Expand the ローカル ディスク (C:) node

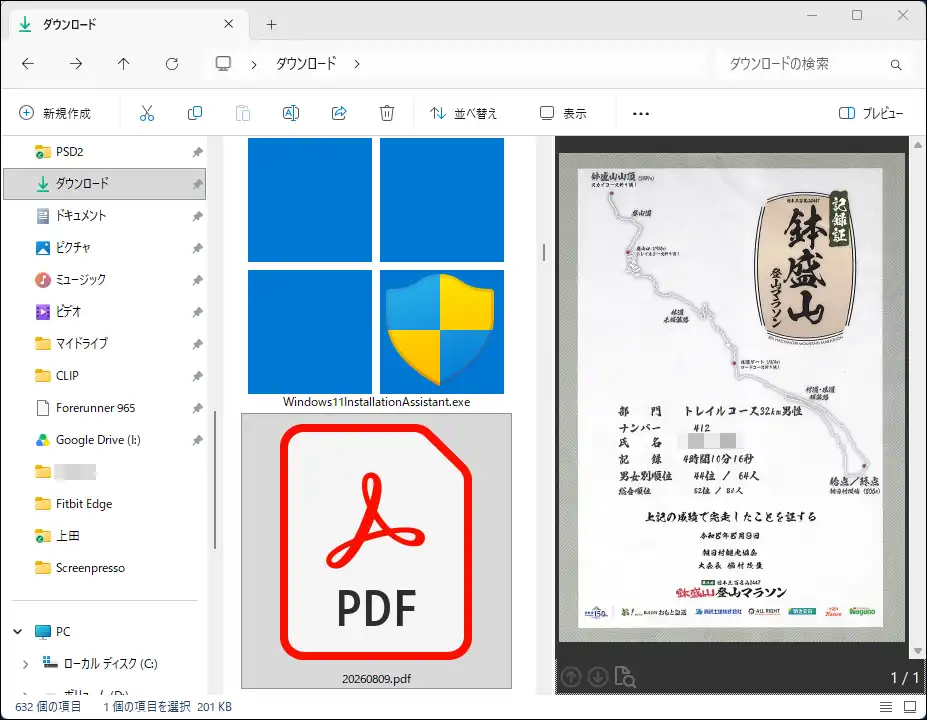click(25, 664)
